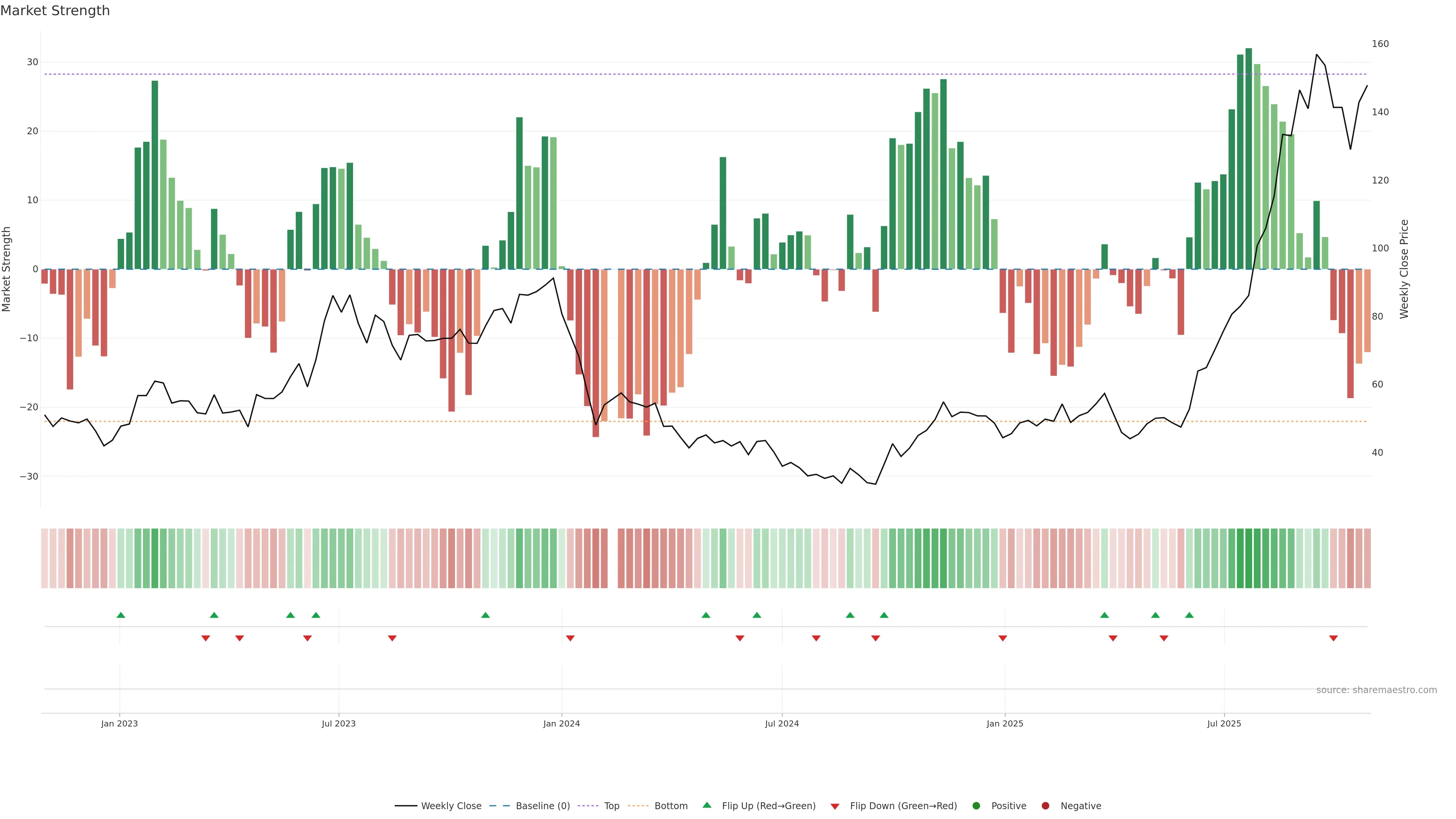Click the red flip-down marker at Jan 2024

coord(570,638)
